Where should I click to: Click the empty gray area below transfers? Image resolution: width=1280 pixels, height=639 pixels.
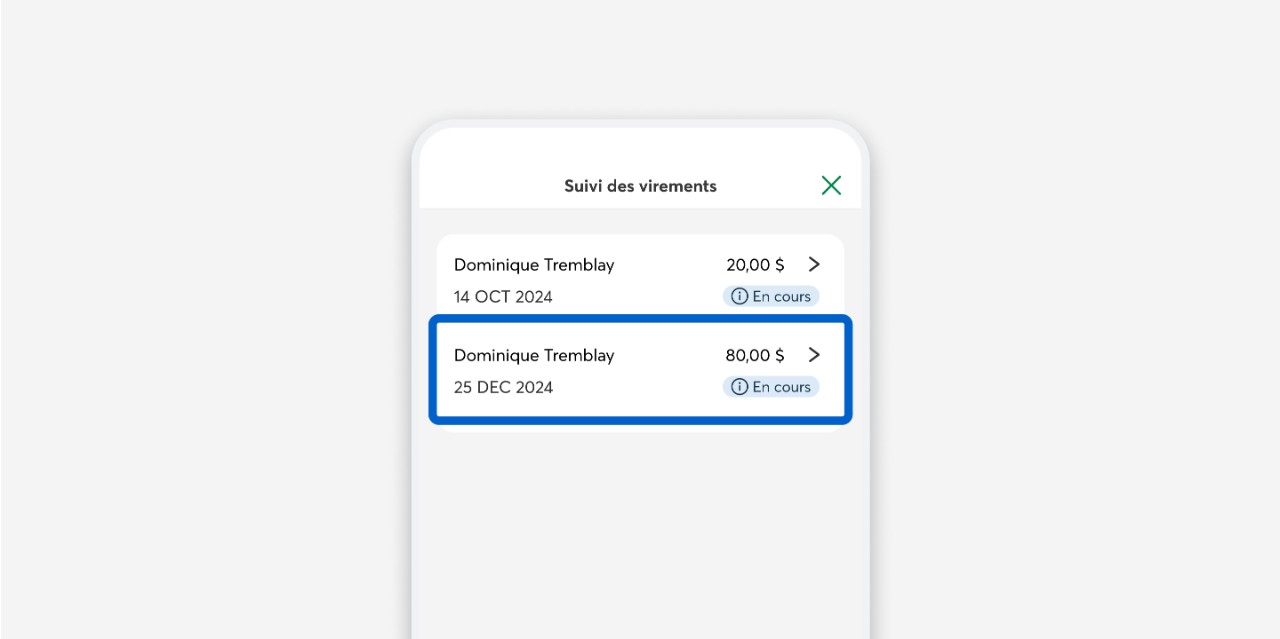coord(640,530)
